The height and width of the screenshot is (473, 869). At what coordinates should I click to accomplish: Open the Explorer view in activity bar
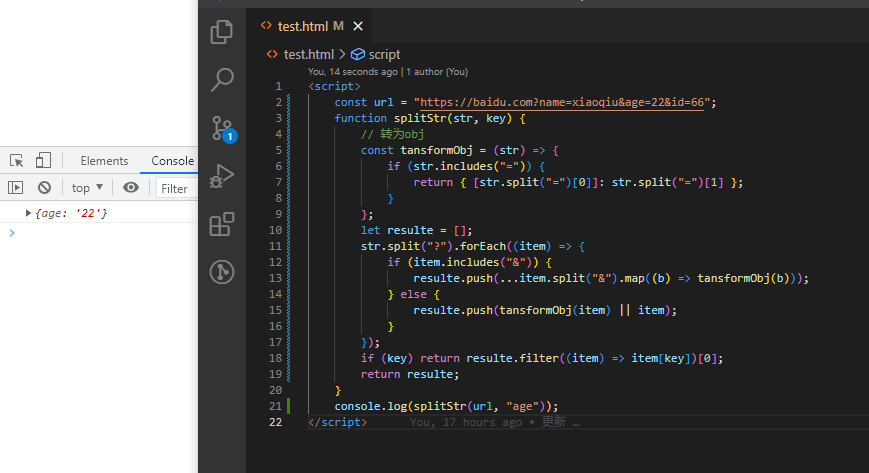coord(222,33)
